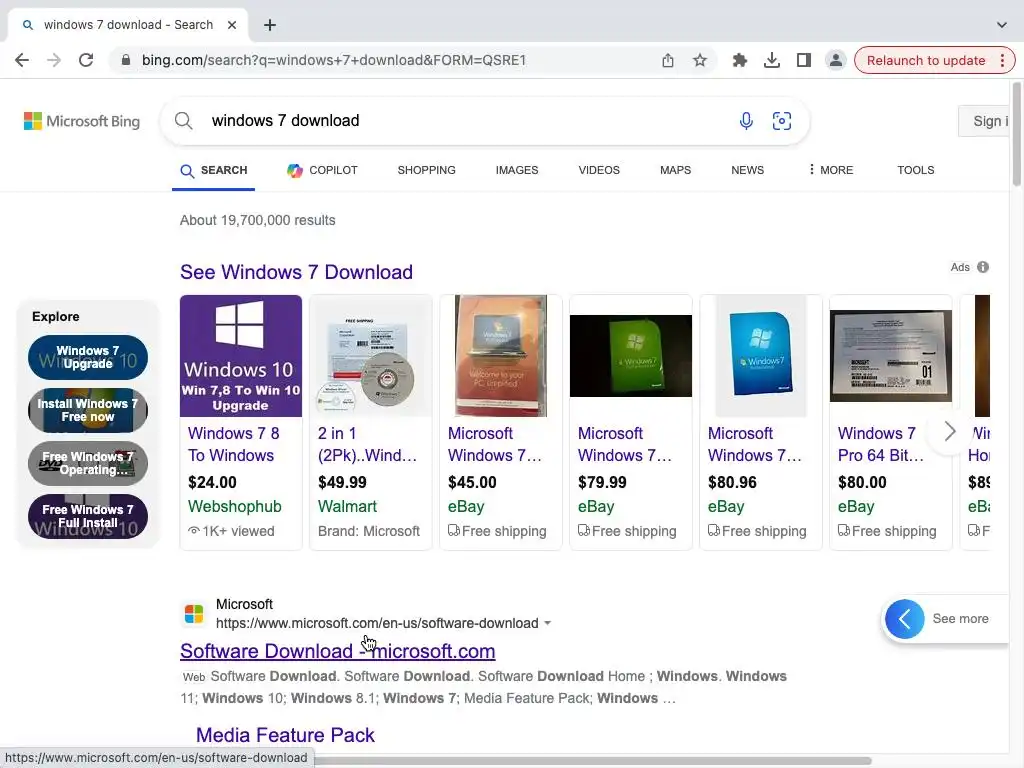The width and height of the screenshot is (1024, 768).
Task: Open Chrome three-dot menu
Action: (x=1002, y=60)
